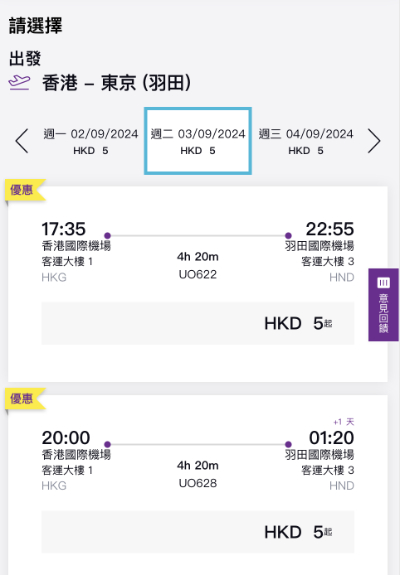
Task: Click the 4h 20m duration on UO622
Action: click(x=198, y=257)
